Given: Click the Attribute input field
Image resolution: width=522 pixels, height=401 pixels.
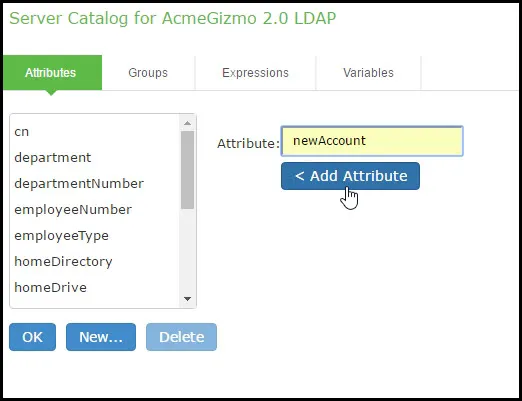Looking at the screenshot, I should click(372, 141).
